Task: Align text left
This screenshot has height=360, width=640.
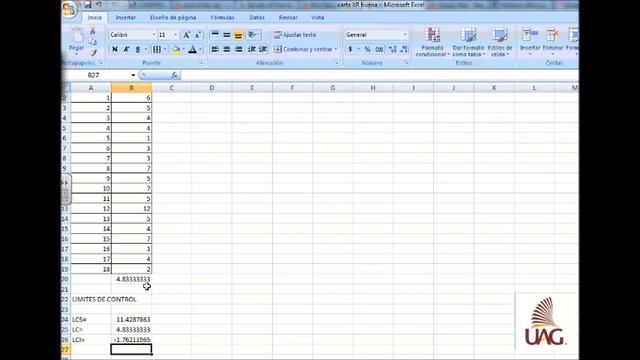Action: click(x=215, y=49)
